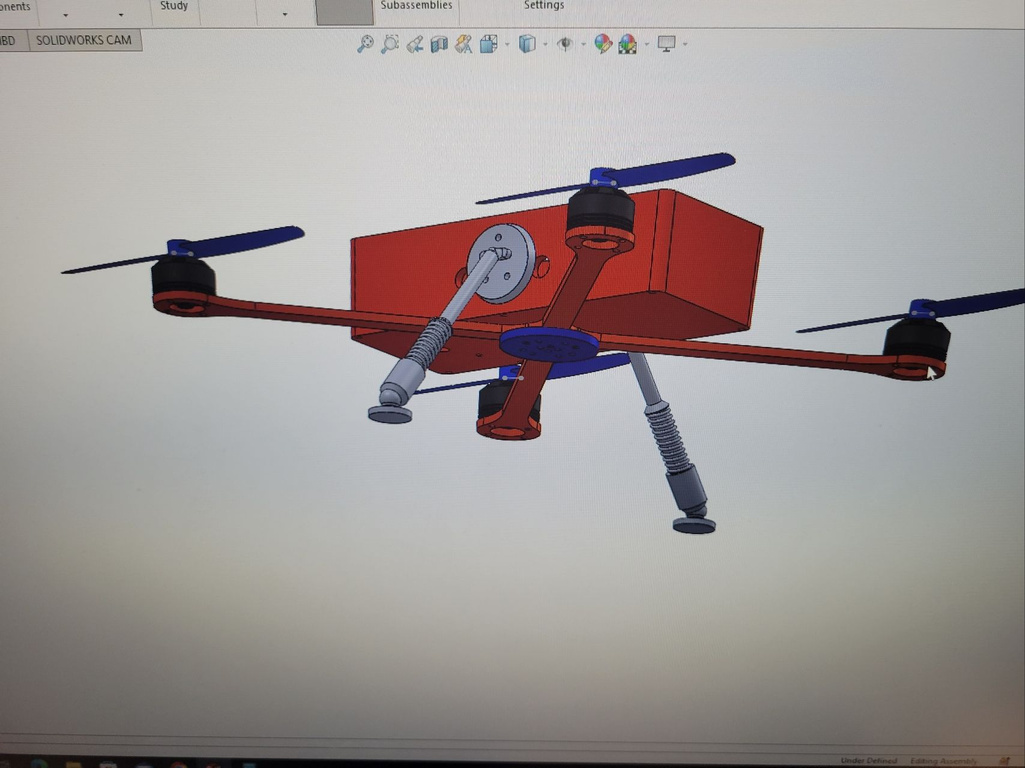This screenshot has width=1025, height=768.
Task: Expand the View Orientation dropdown arrow
Action: [x=507, y=44]
